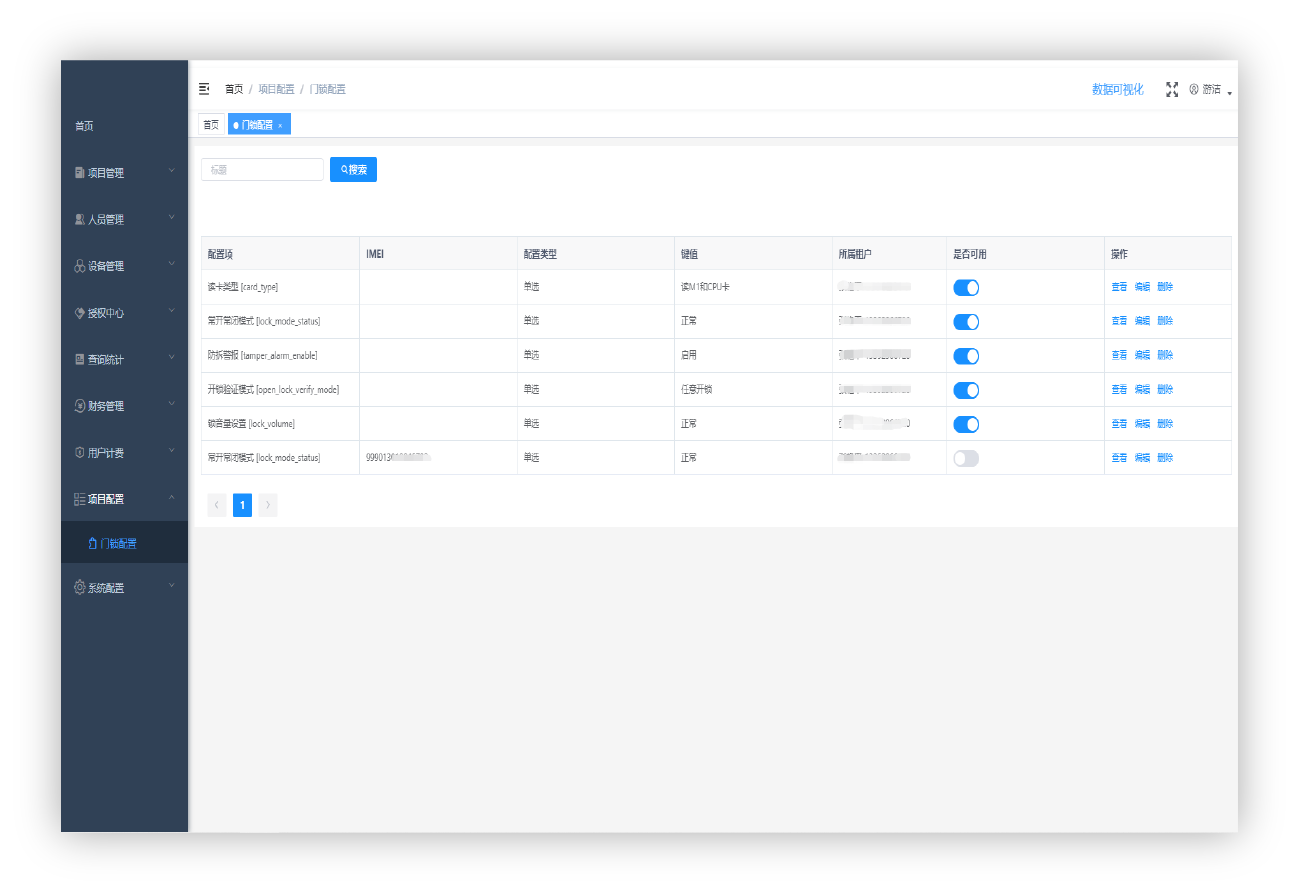Turn off the tamper_alarm_enable switch
This screenshot has width=1315, height=894.
pos(965,356)
